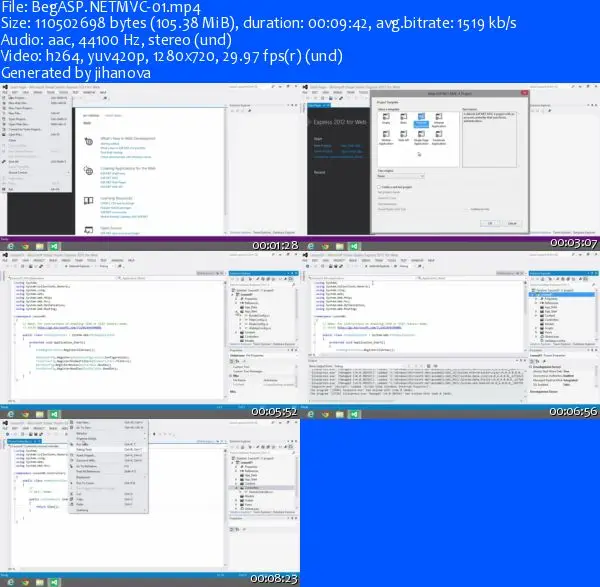This screenshot has height=587, width=600.
Task: Click the 00:08:23 timestamp
Action: pos(274,579)
